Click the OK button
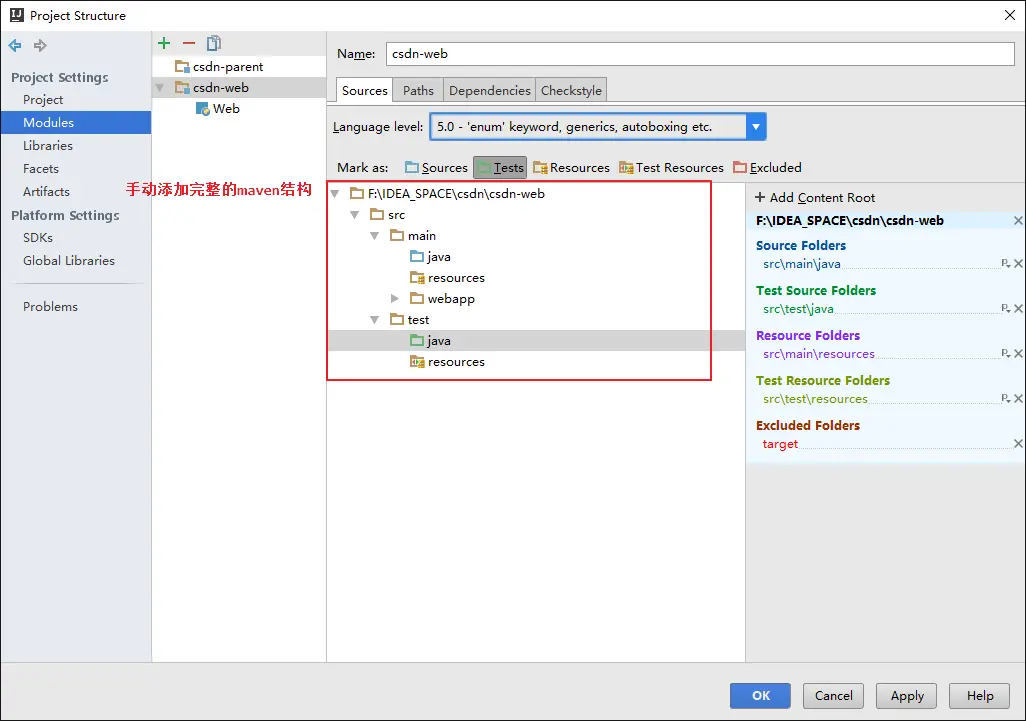Viewport: 1026px width, 721px height. [x=760, y=695]
